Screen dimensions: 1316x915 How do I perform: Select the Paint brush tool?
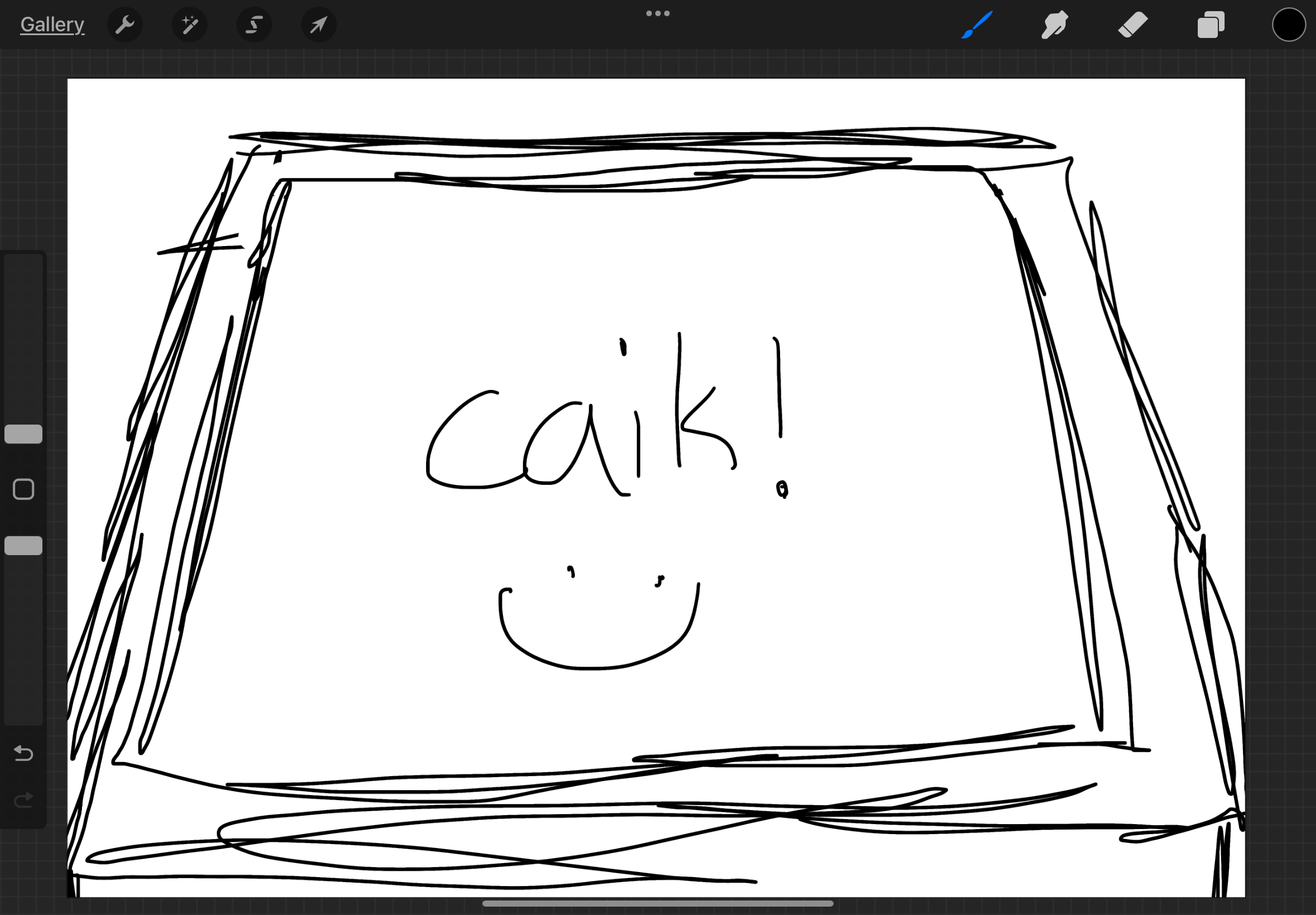(x=976, y=25)
